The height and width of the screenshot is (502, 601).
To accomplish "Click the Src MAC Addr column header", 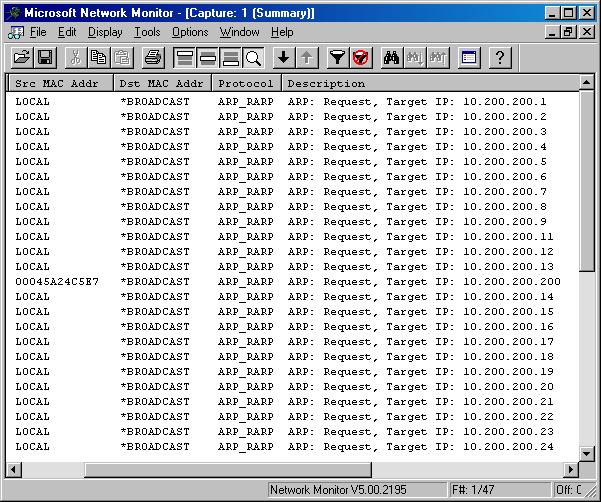I will point(58,84).
